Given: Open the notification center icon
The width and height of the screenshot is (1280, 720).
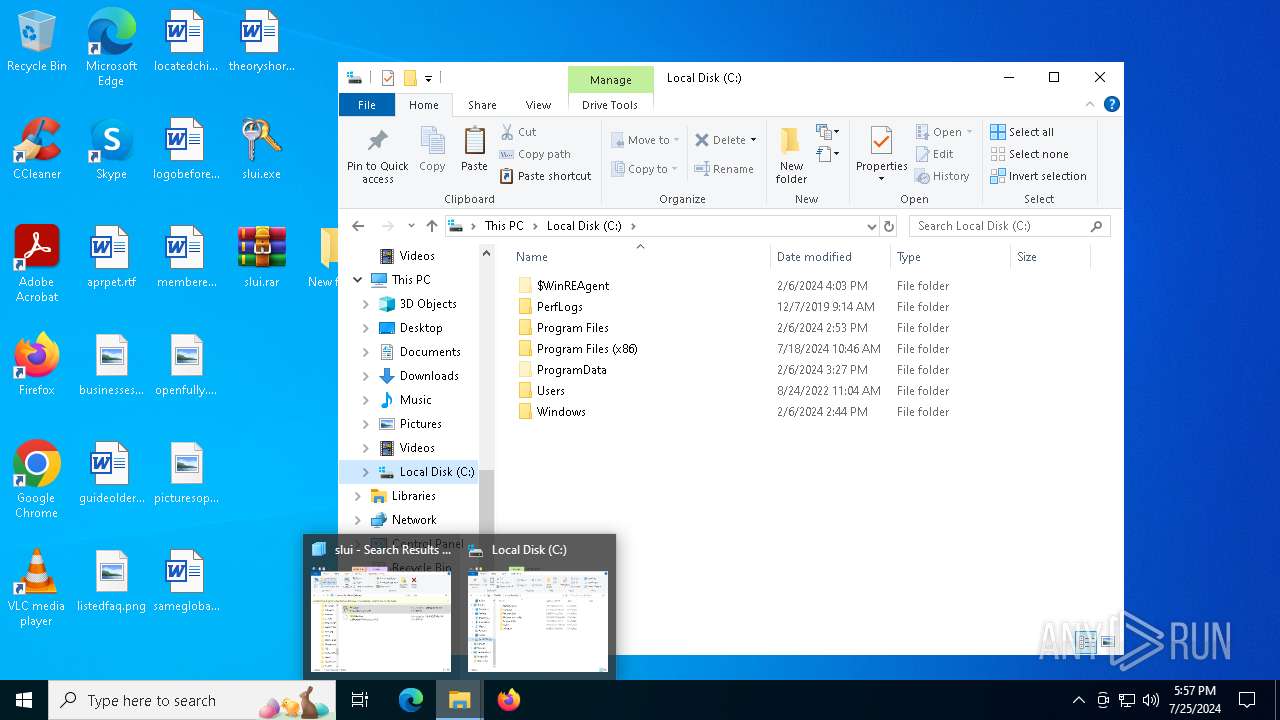Looking at the screenshot, I should [x=1247, y=700].
